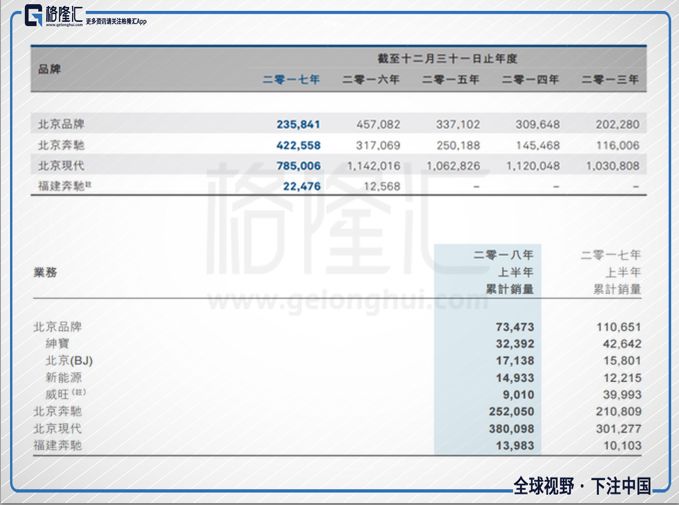Screen dimensions: 679x505
Task: Click the 北京現代 row label in lower table
Action: point(58,428)
